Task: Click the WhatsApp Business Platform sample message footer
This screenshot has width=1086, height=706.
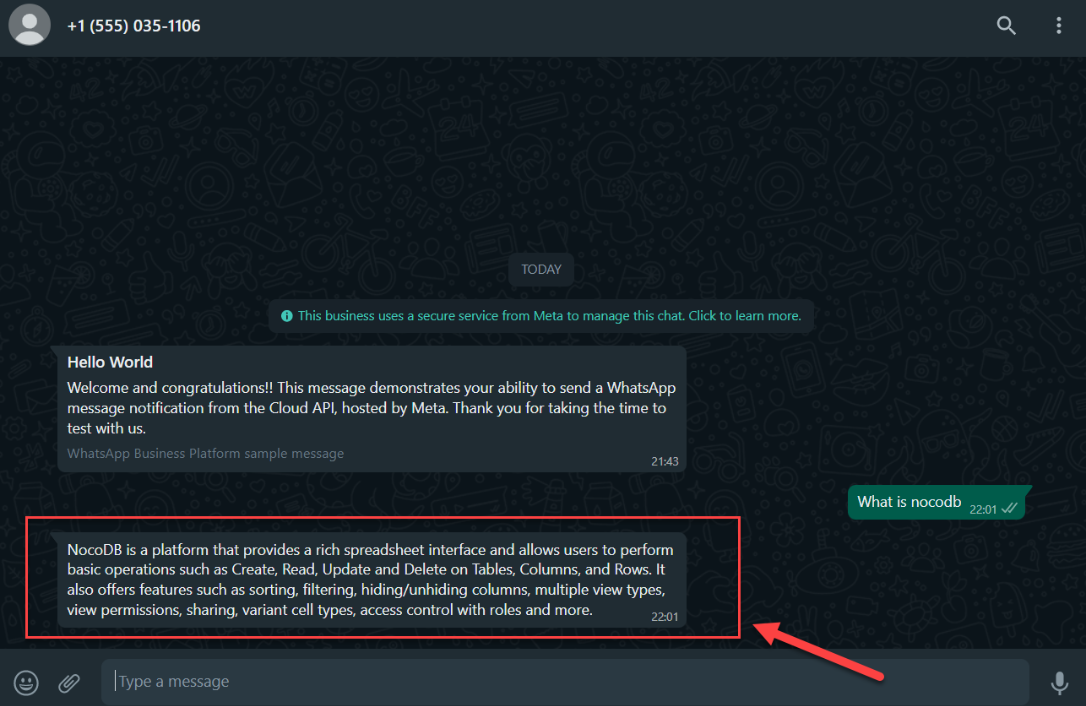Action: (x=205, y=454)
